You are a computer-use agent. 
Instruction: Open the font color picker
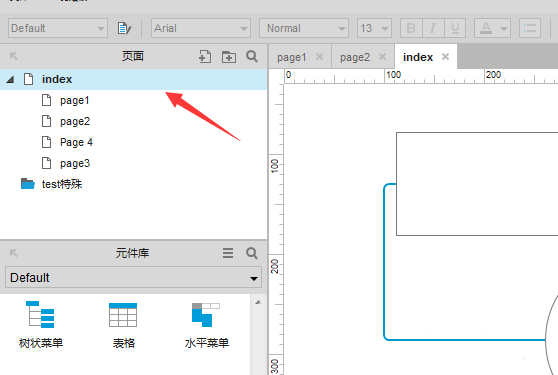tap(486, 28)
